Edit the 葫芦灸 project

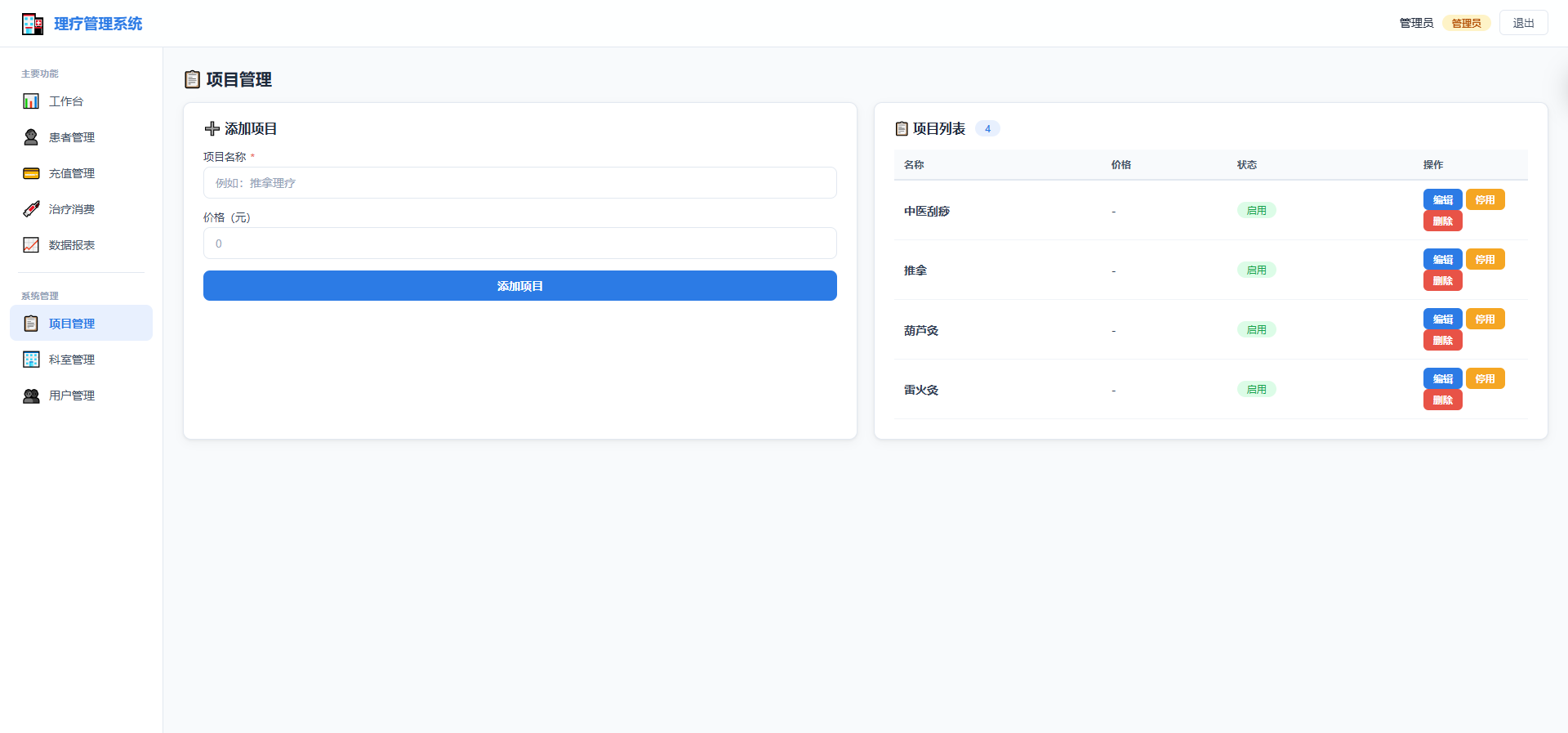1442,319
